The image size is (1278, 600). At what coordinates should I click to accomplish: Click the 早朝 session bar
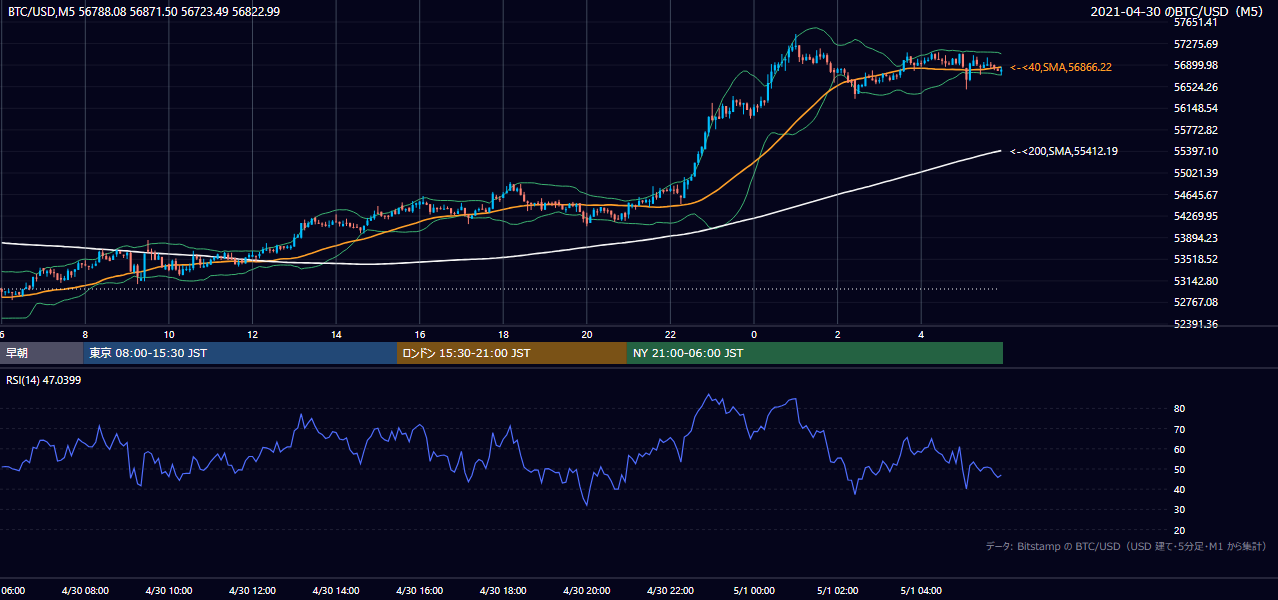click(41, 353)
